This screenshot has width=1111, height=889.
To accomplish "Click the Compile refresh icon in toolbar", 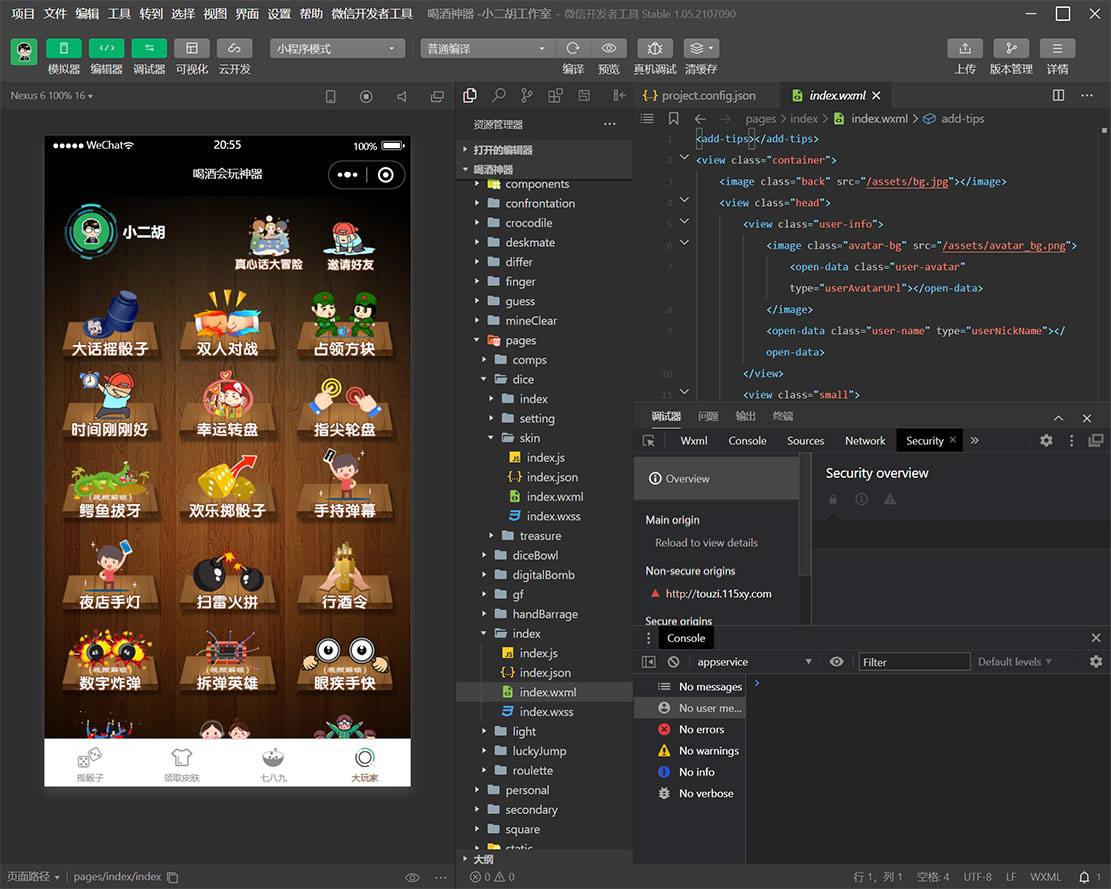I will pyautogui.click(x=572, y=48).
